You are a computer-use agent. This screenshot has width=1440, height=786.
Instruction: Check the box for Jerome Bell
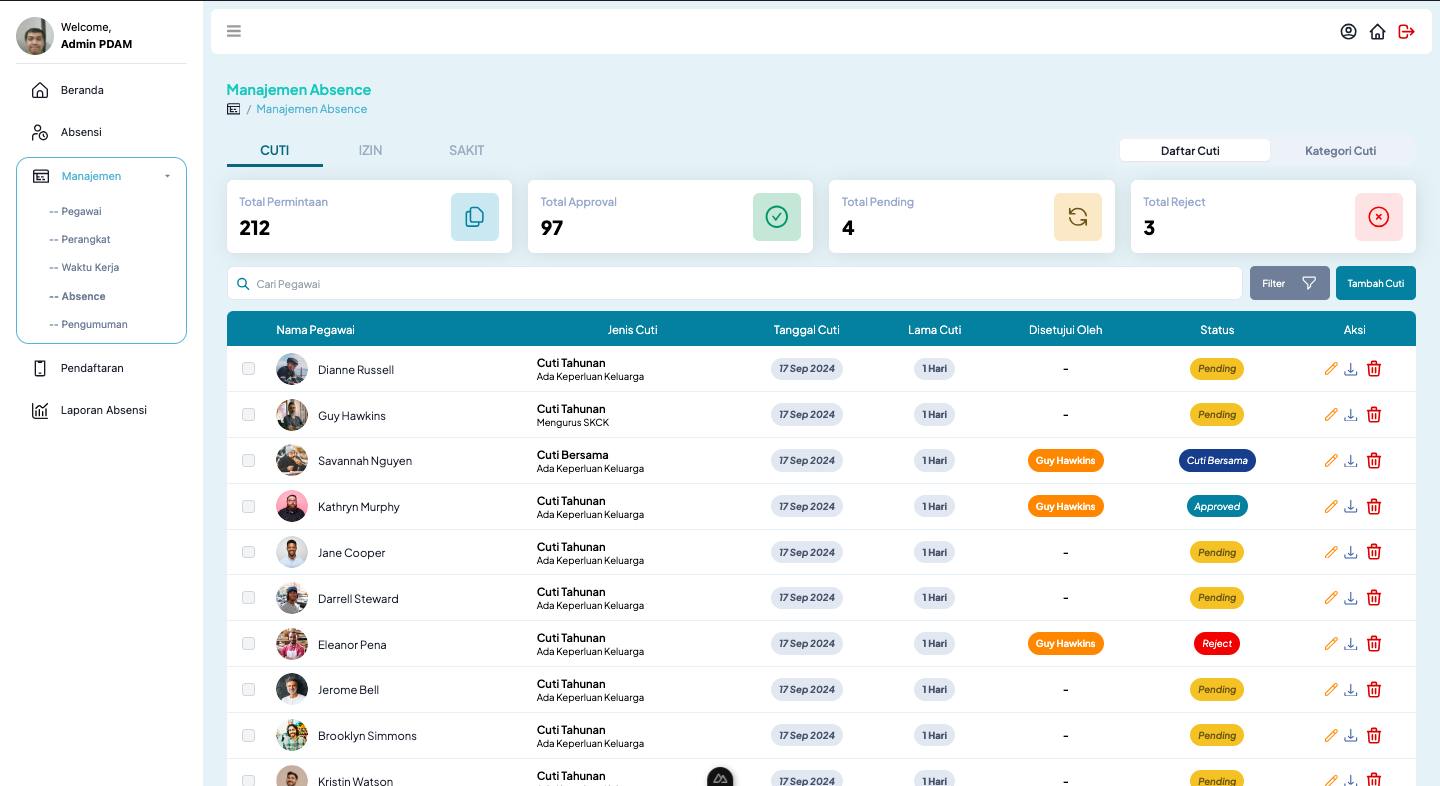click(248, 689)
